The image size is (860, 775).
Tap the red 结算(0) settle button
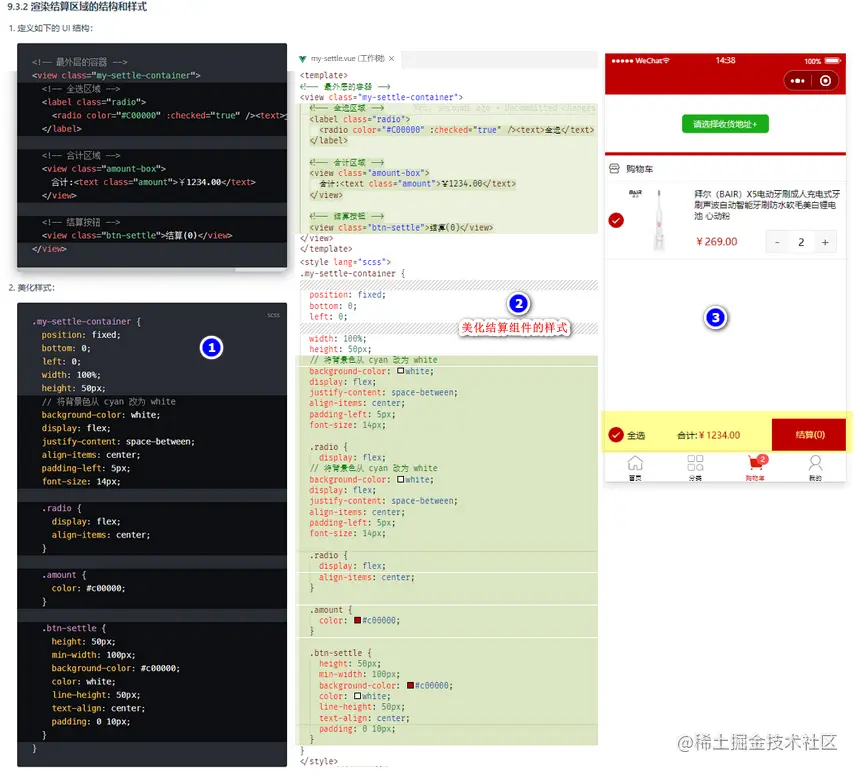tap(810, 435)
